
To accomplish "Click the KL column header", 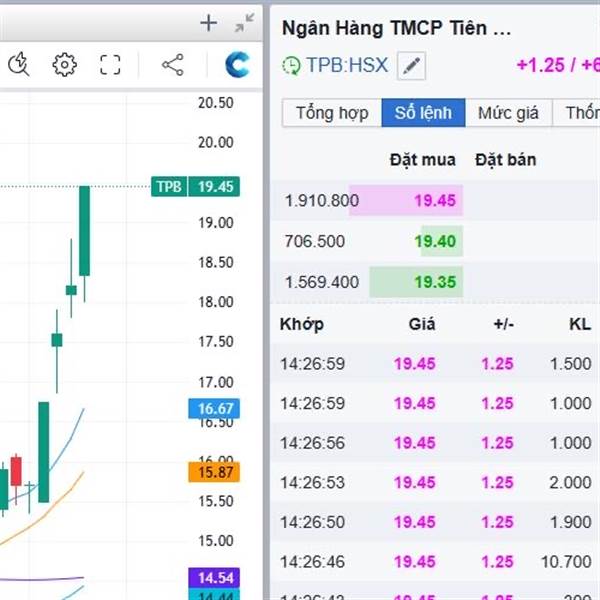I will [580, 324].
